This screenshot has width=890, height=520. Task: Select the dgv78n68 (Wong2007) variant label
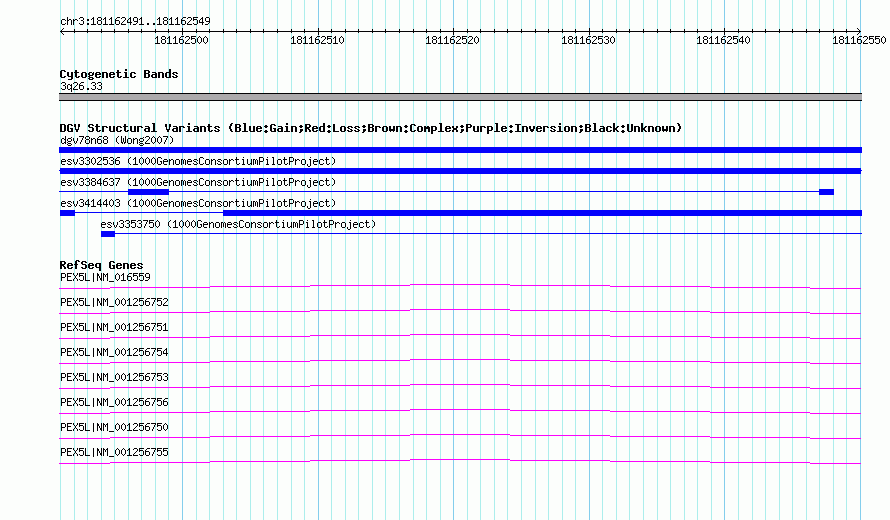click(x=117, y=140)
